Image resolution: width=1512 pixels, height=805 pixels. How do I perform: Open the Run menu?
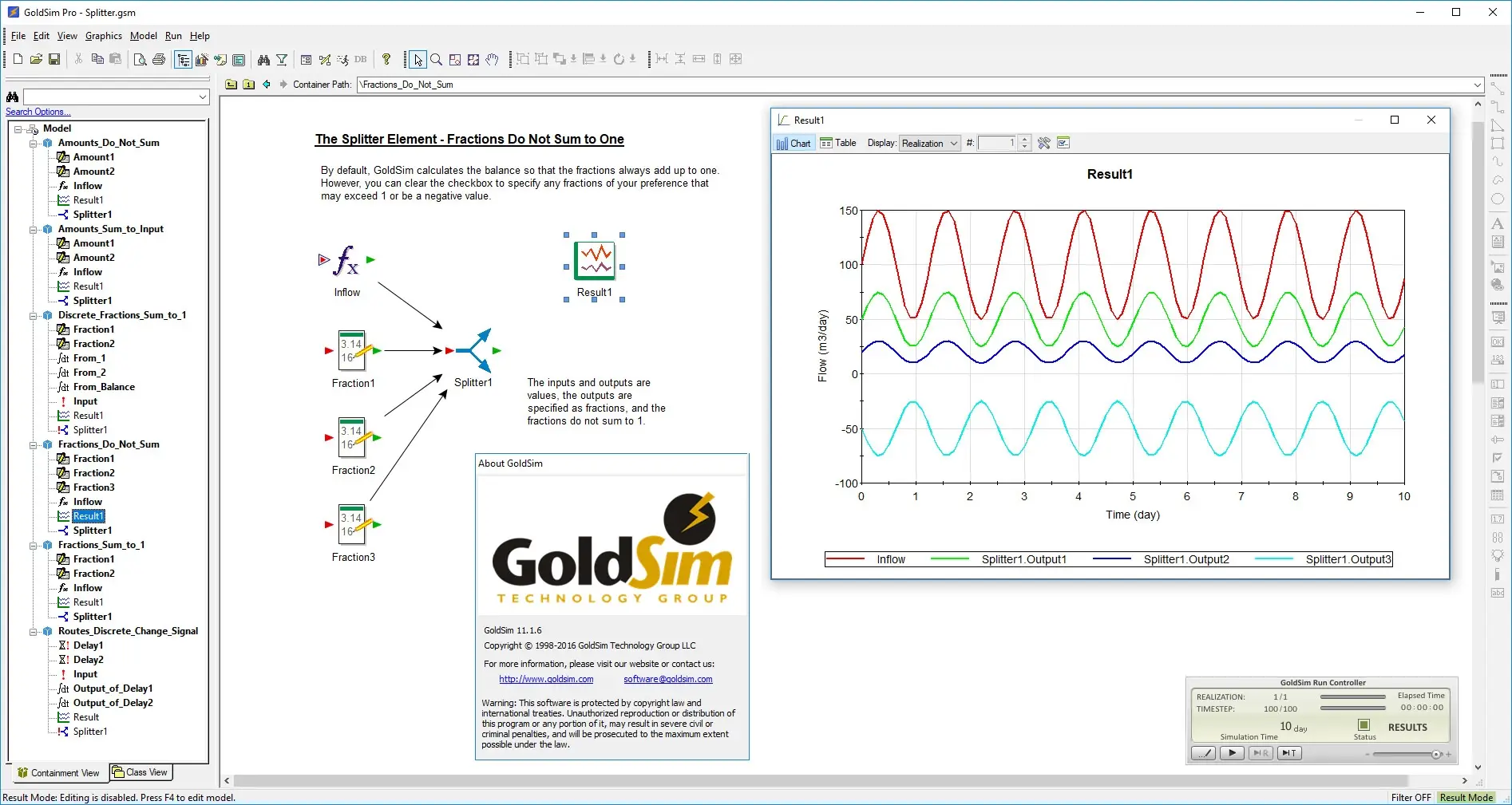(x=173, y=36)
